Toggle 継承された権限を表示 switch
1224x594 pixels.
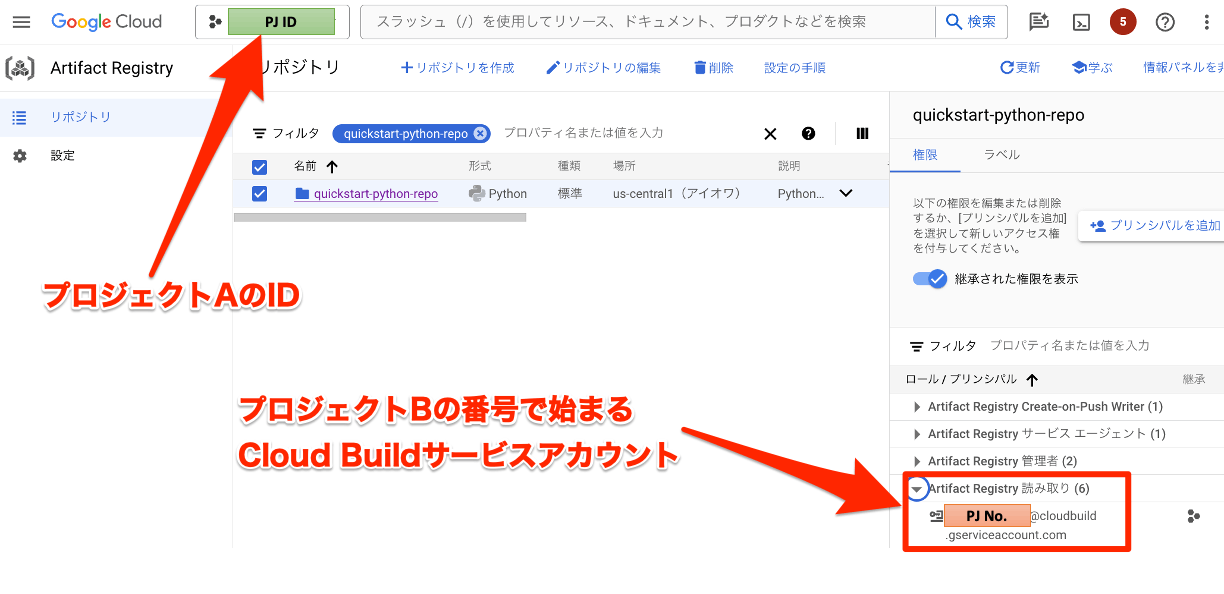930,279
